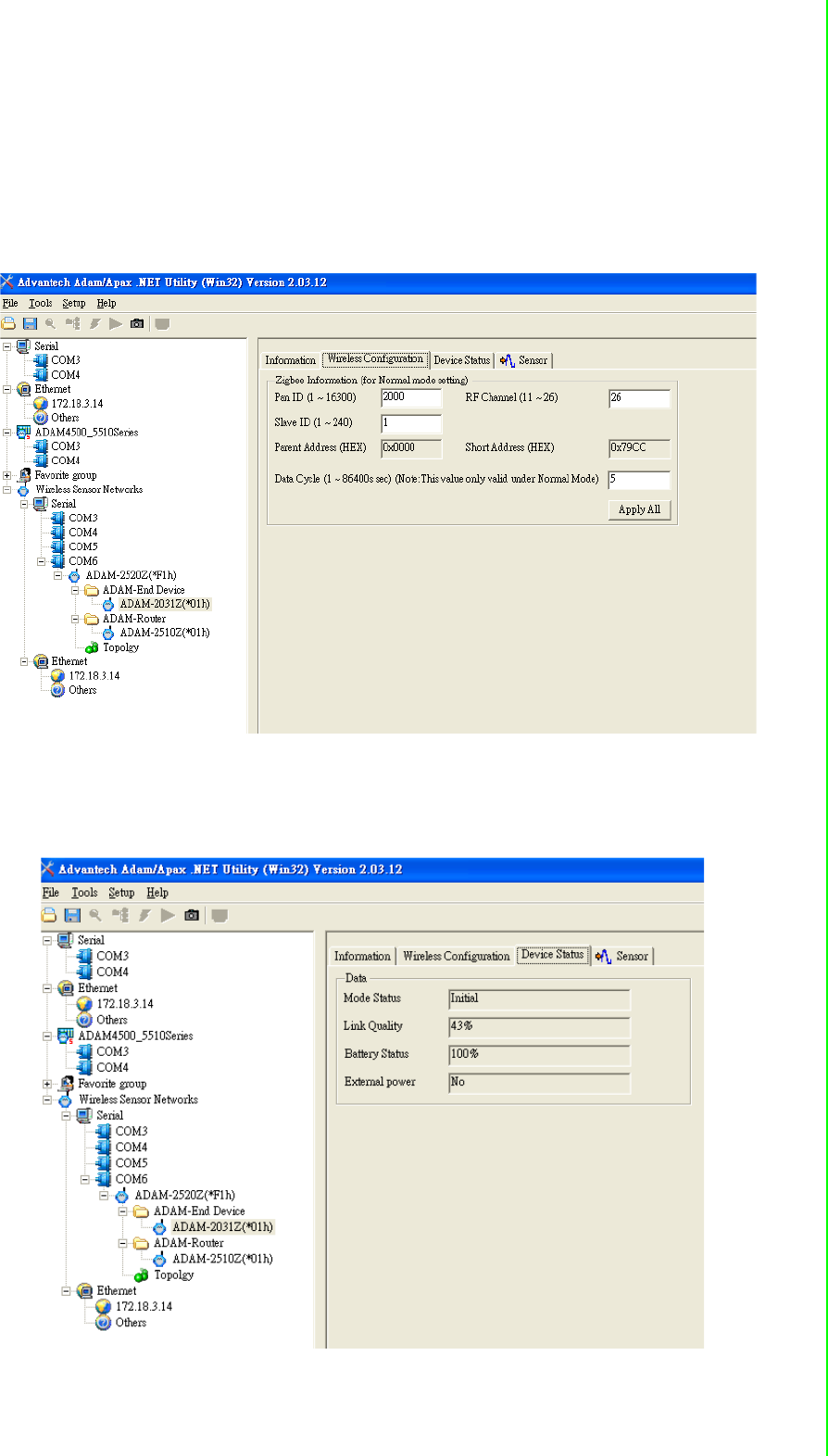The height and width of the screenshot is (1456, 828).
Task: Select ADAM-2510Z(*01h) in Pan ID window tree
Action: (x=165, y=633)
